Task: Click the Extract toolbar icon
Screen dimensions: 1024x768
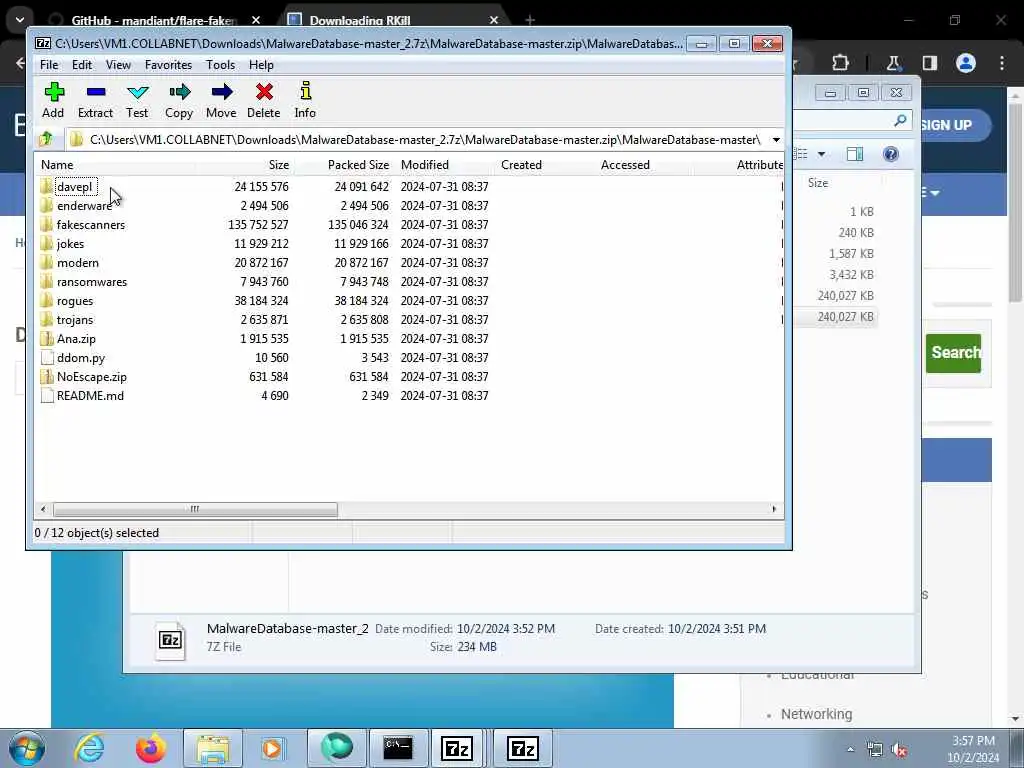Action: [x=95, y=92]
